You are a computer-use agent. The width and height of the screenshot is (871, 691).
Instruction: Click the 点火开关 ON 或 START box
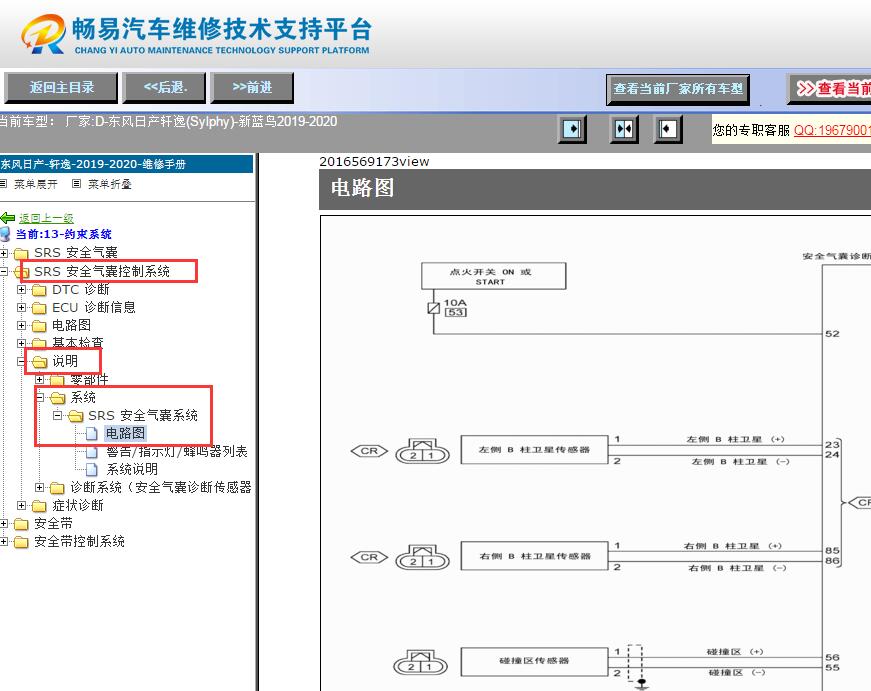click(x=493, y=276)
